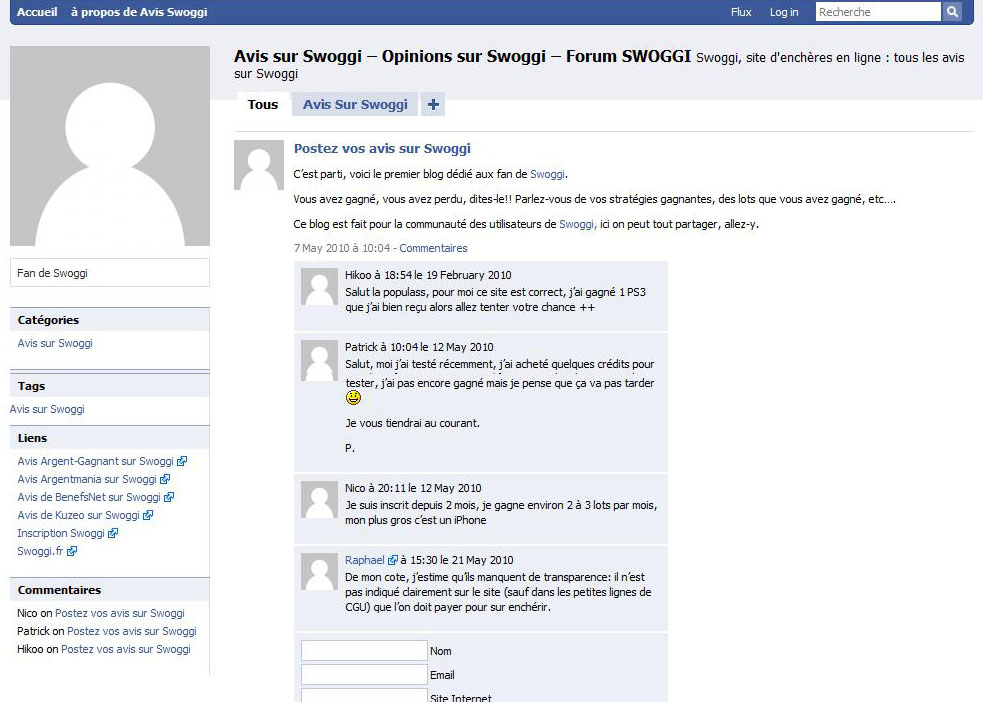
Task: Switch to Avis Sur Swoggi tab
Action: pos(355,105)
